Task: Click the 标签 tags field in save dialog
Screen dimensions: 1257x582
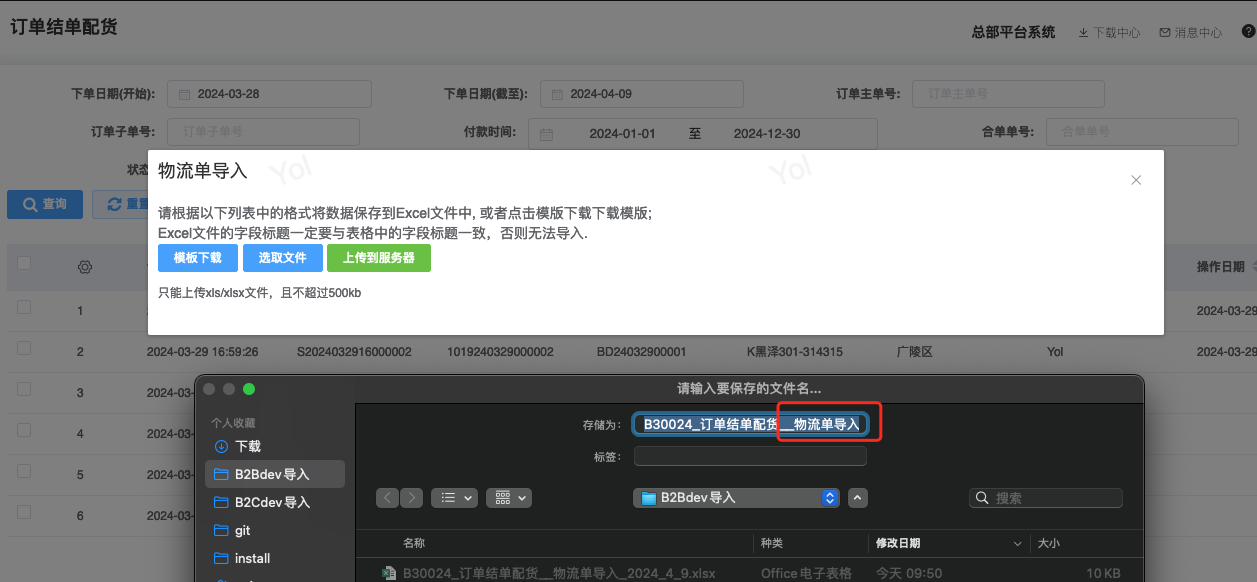Action: pyautogui.click(x=750, y=456)
